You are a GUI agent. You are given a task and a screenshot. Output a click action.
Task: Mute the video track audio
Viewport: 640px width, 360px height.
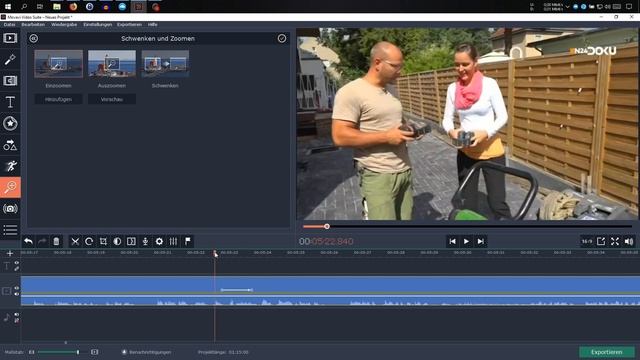click(17, 294)
